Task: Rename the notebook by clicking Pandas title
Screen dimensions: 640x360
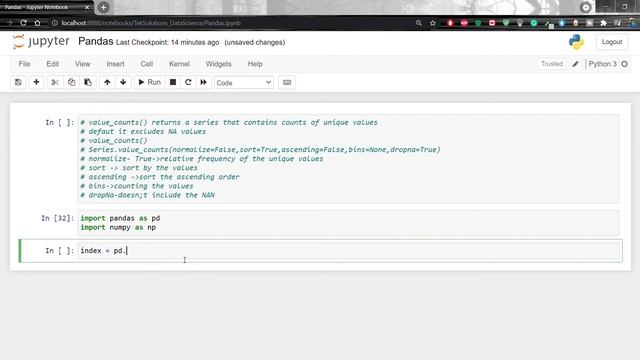Action: click(x=96, y=42)
